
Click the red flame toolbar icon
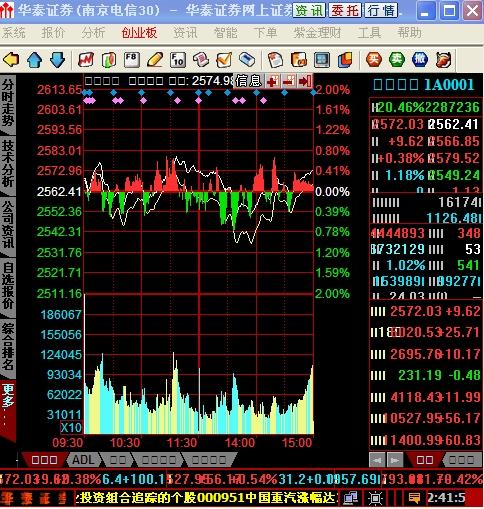click(443, 60)
